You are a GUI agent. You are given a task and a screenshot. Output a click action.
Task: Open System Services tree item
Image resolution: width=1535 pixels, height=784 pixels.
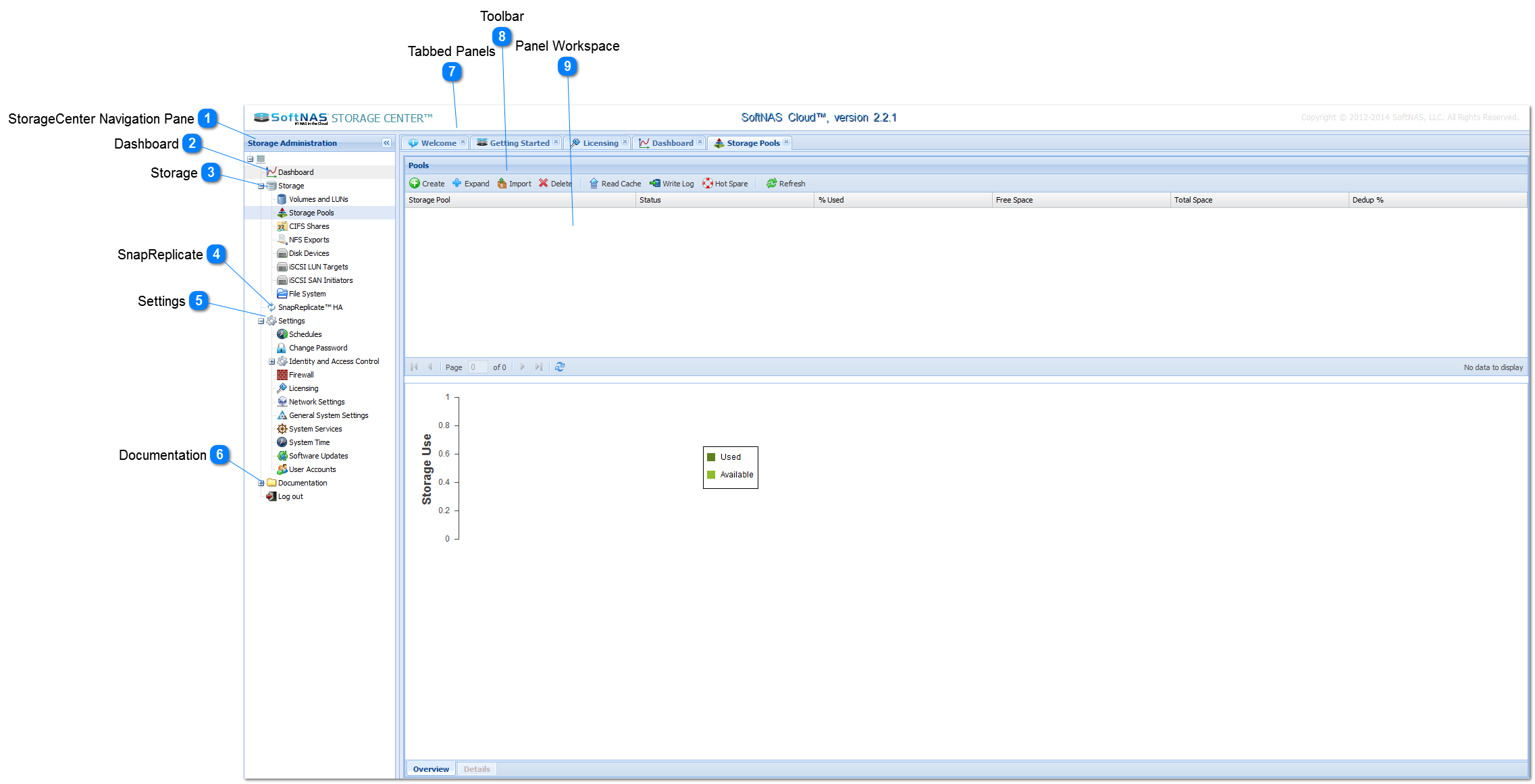tap(315, 429)
